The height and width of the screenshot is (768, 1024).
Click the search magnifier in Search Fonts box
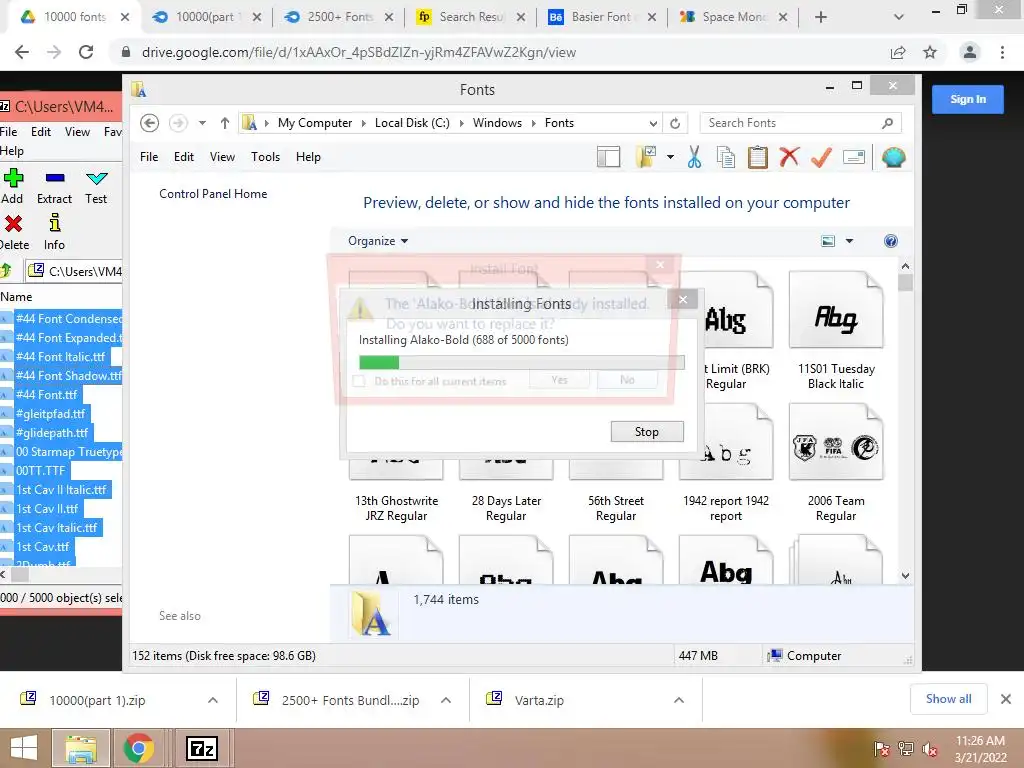tap(887, 123)
